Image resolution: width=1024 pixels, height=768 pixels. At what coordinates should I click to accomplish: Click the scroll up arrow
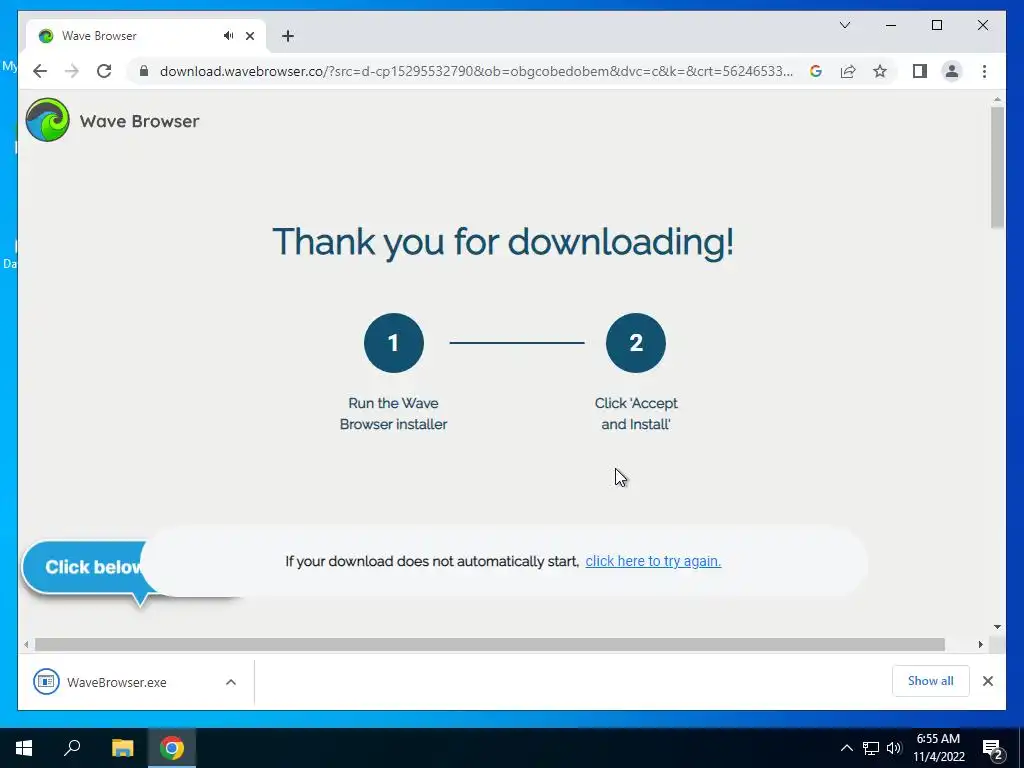point(997,99)
